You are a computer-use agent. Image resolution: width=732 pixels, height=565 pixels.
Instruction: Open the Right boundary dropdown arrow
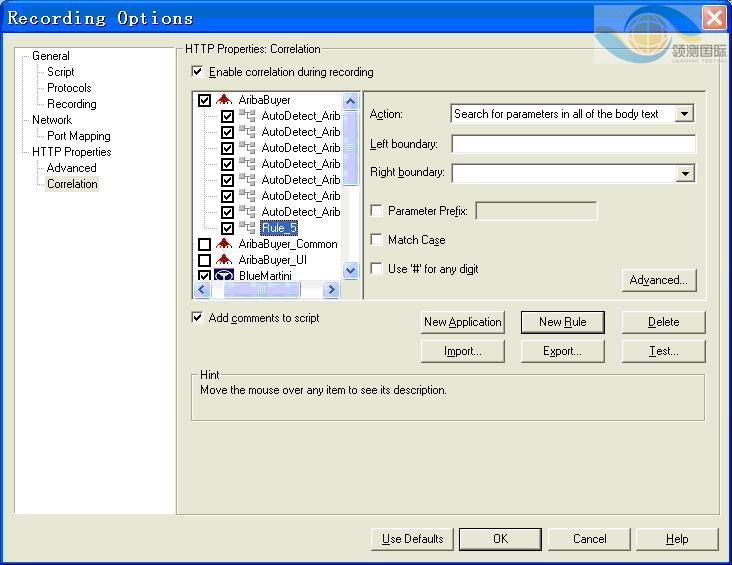[x=685, y=173]
